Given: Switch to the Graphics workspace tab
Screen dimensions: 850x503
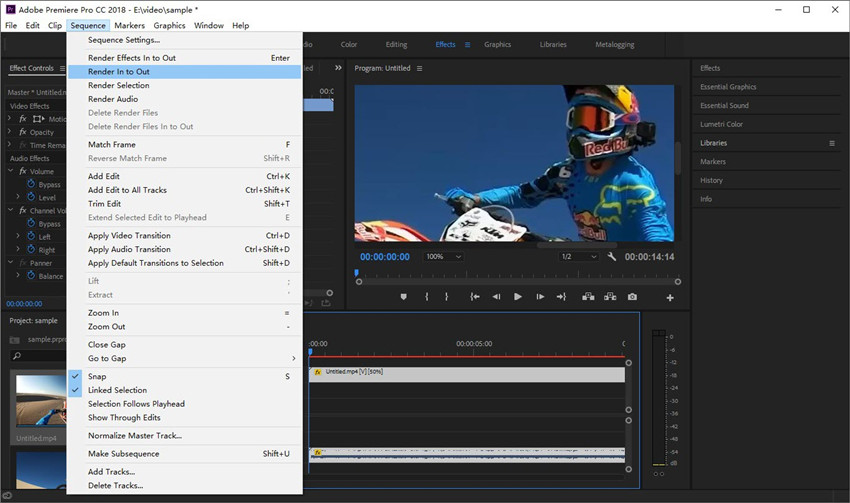Looking at the screenshot, I should click(x=497, y=44).
